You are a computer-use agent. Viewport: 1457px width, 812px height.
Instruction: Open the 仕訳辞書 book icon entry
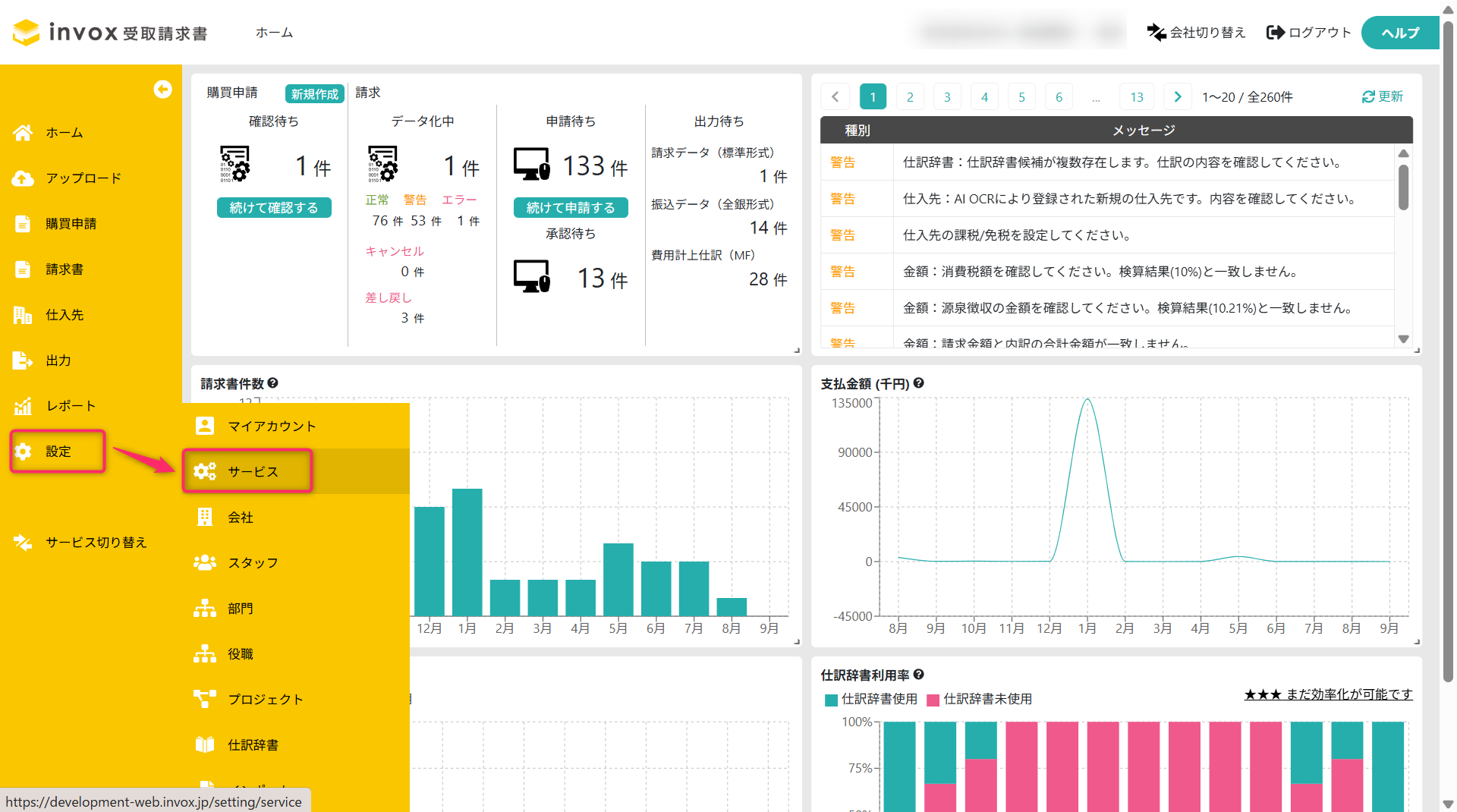pyautogui.click(x=205, y=744)
